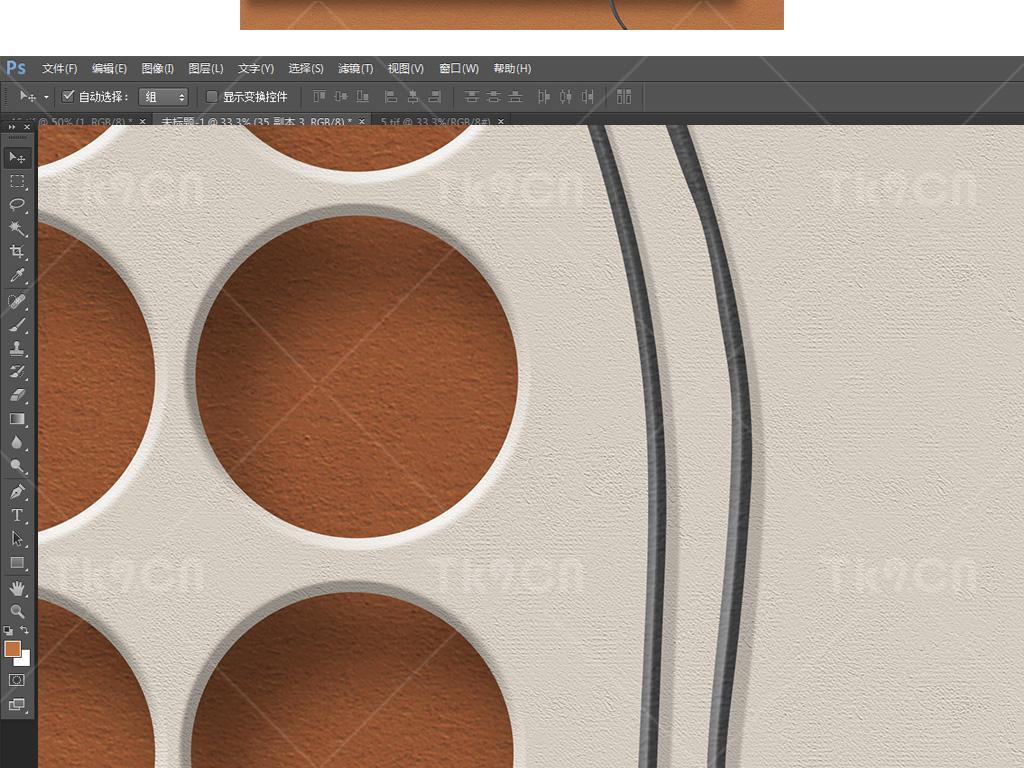Viewport: 1024px width, 768px height.
Task: Open the 视图(V) menu
Action: coord(406,69)
